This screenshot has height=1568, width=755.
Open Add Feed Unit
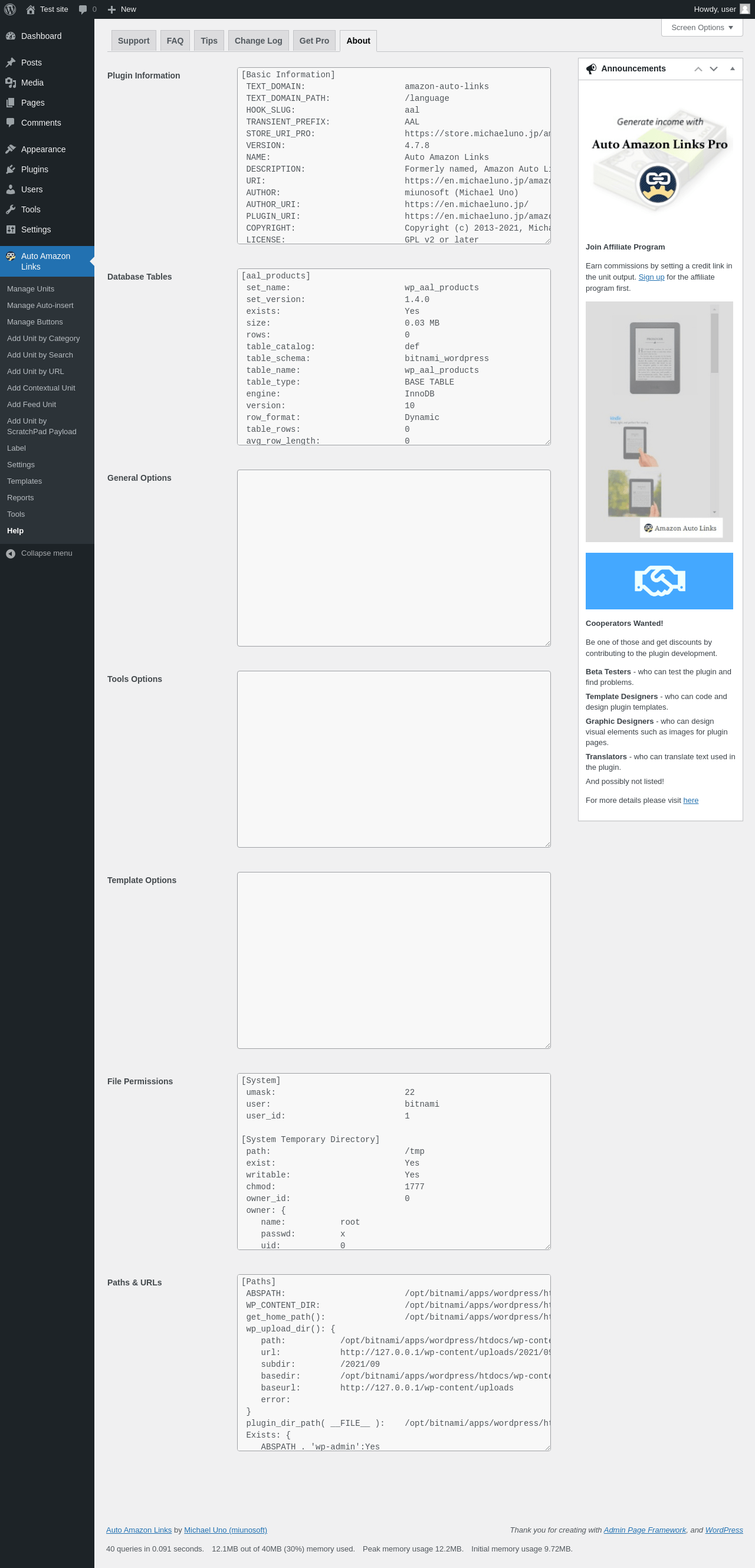pyautogui.click(x=31, y=404)
